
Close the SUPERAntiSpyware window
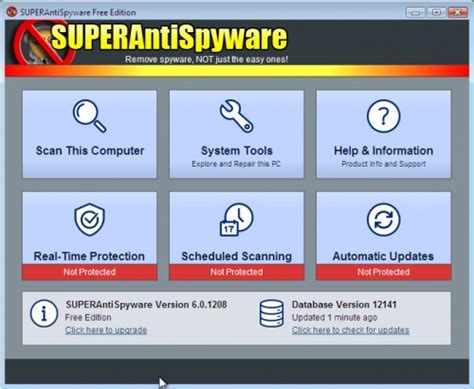click(x=458, y=12)
